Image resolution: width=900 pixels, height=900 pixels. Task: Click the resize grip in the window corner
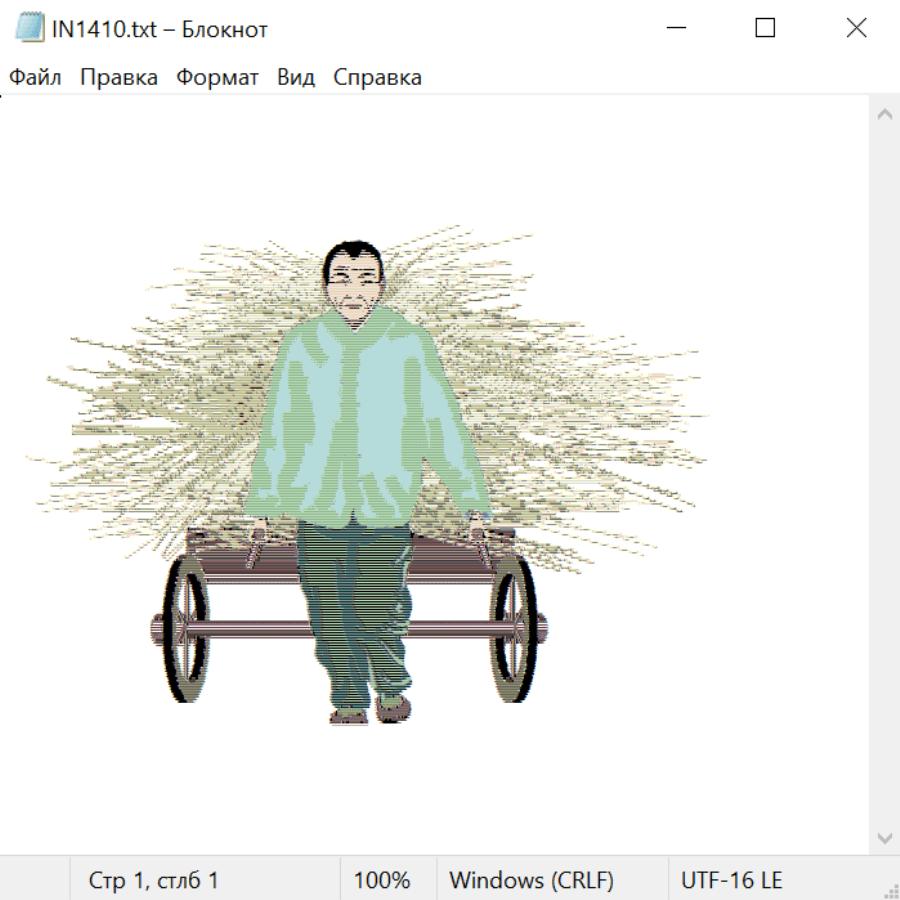pos(890,890)
